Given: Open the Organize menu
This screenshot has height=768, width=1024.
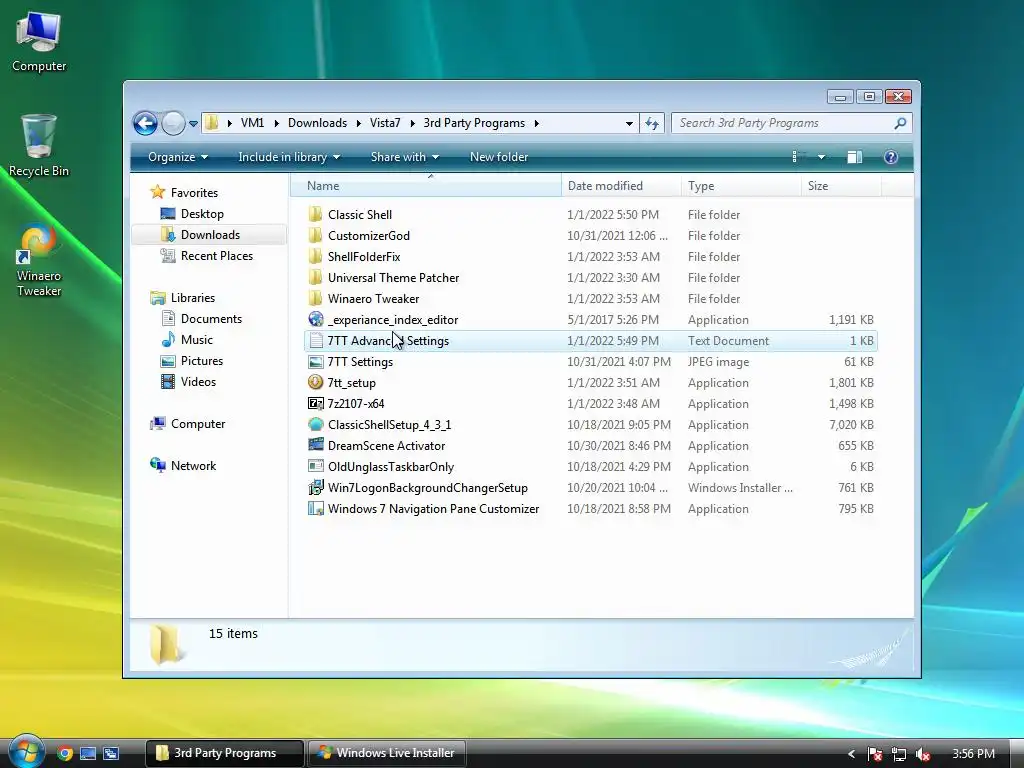Looking at the screenshot, I should [x=178, y=157].
